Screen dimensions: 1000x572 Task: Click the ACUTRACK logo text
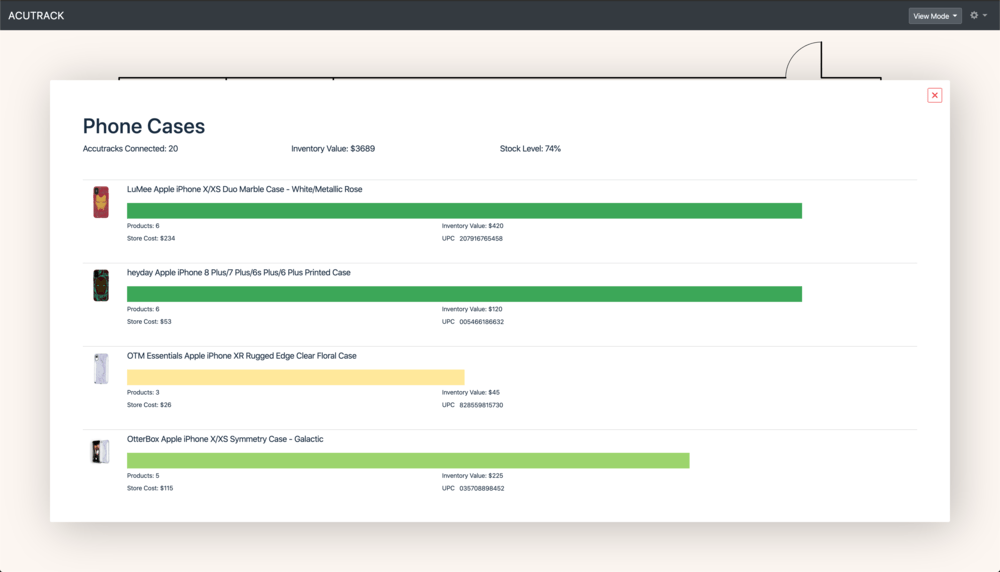click(36, 15)
